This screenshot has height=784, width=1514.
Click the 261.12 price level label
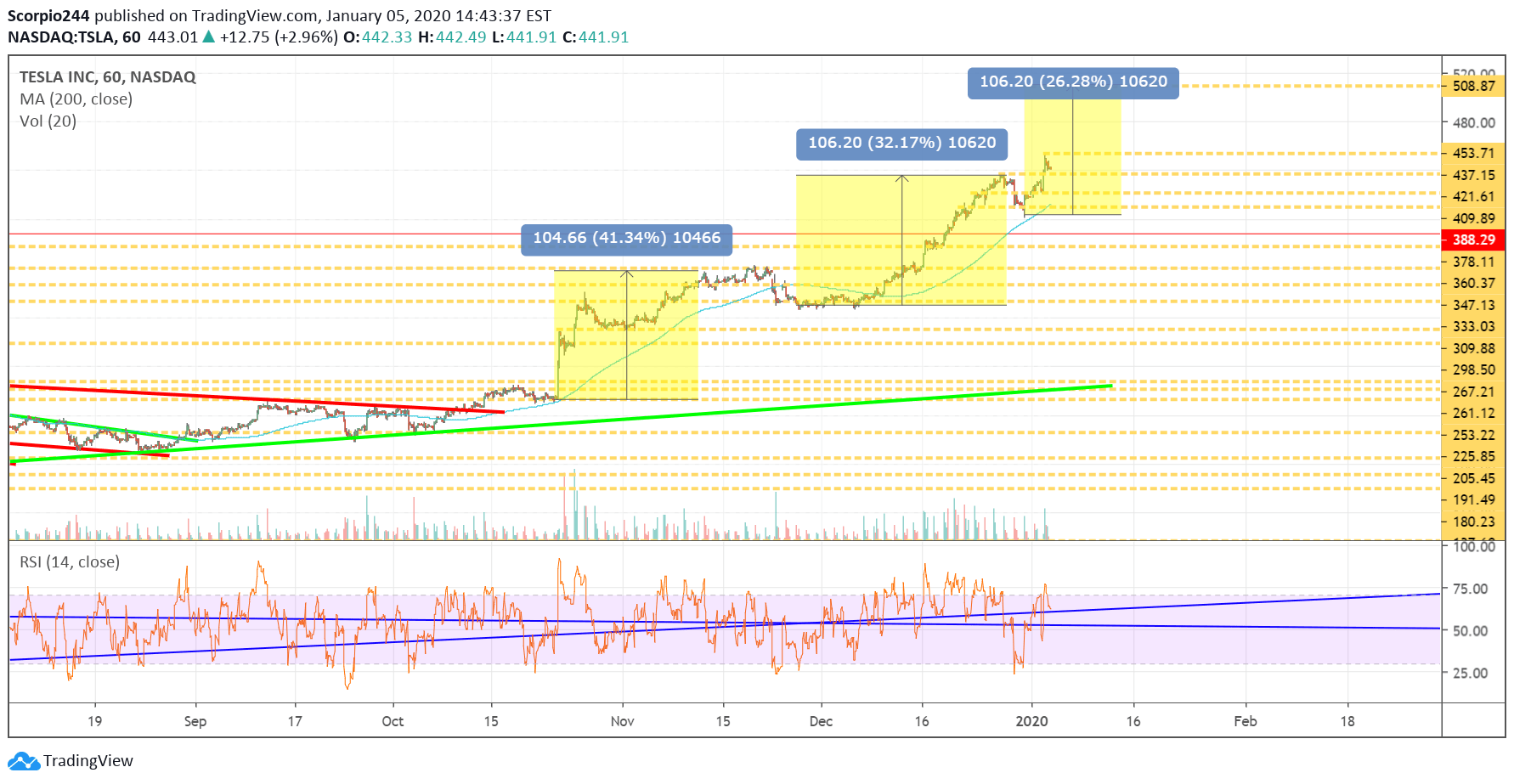(x=1473, y=413)
